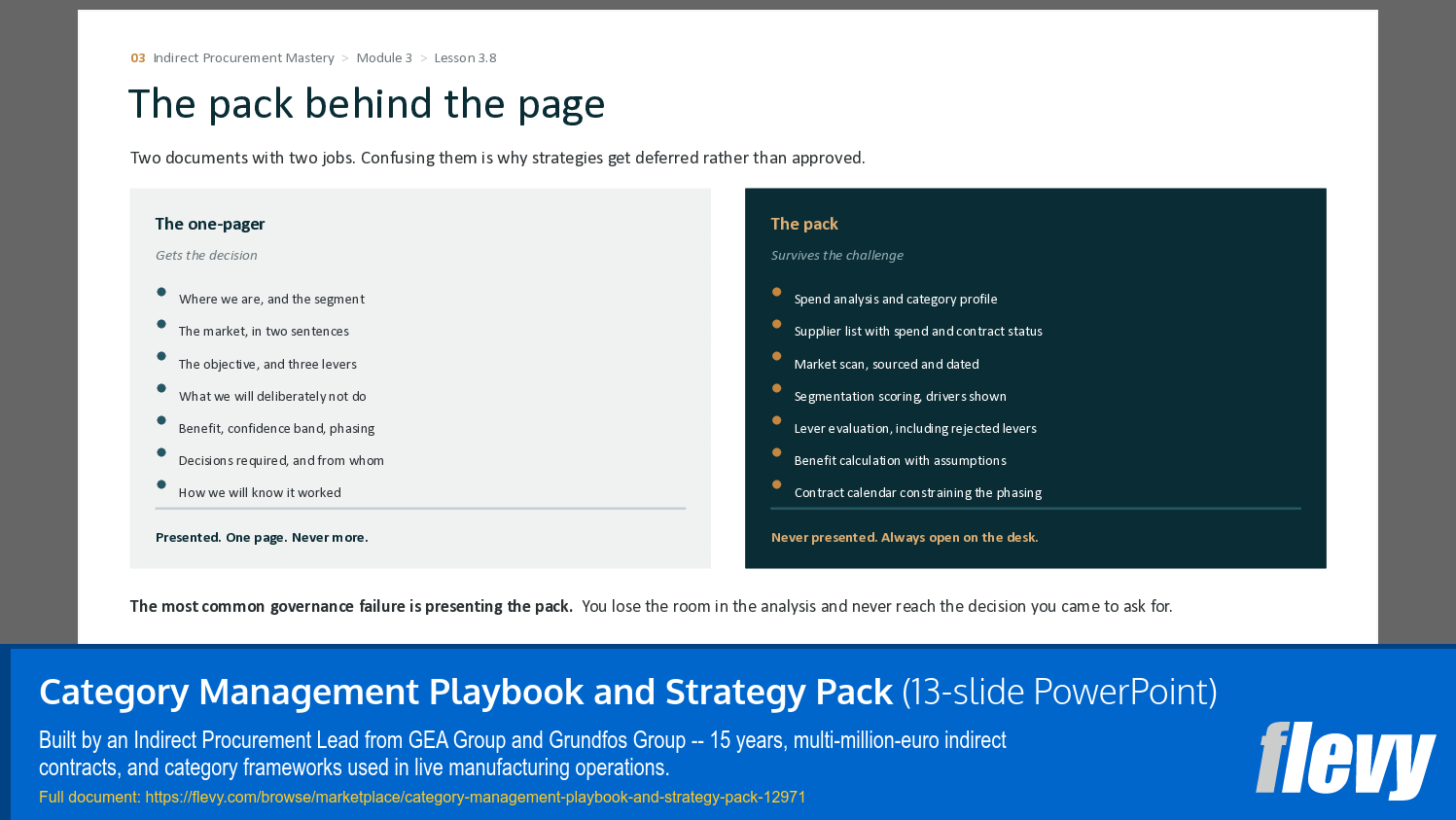This screenshot has width=1456, height=820.
Task: Click 'Gets the decision' subtitle
Action: point(206,256)
